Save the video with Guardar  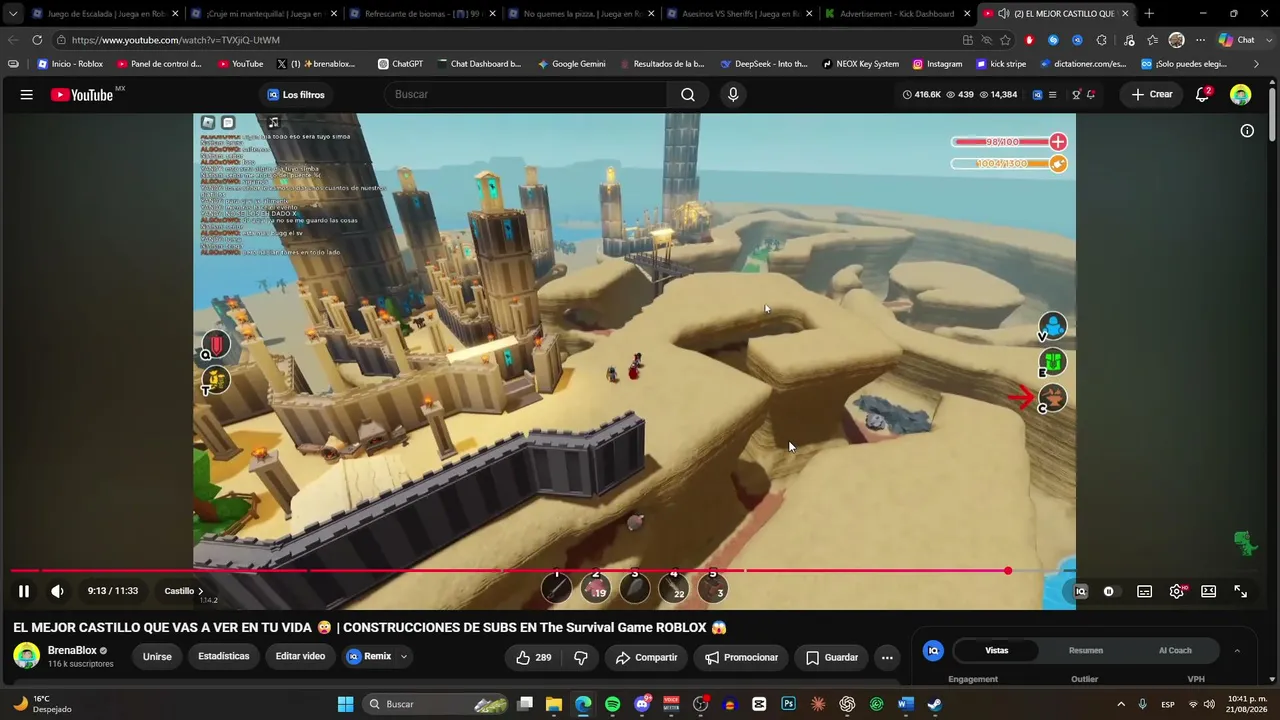[x=832, y=657]
